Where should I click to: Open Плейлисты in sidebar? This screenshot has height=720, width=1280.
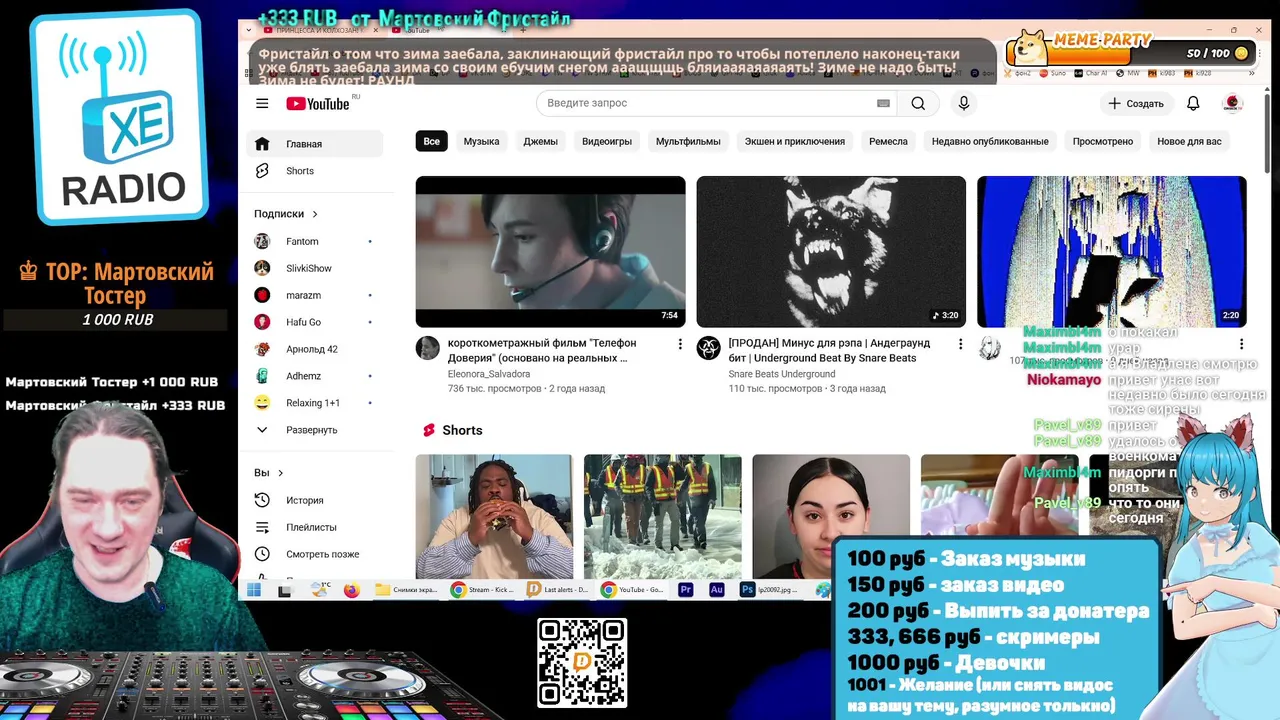point(314,527)
